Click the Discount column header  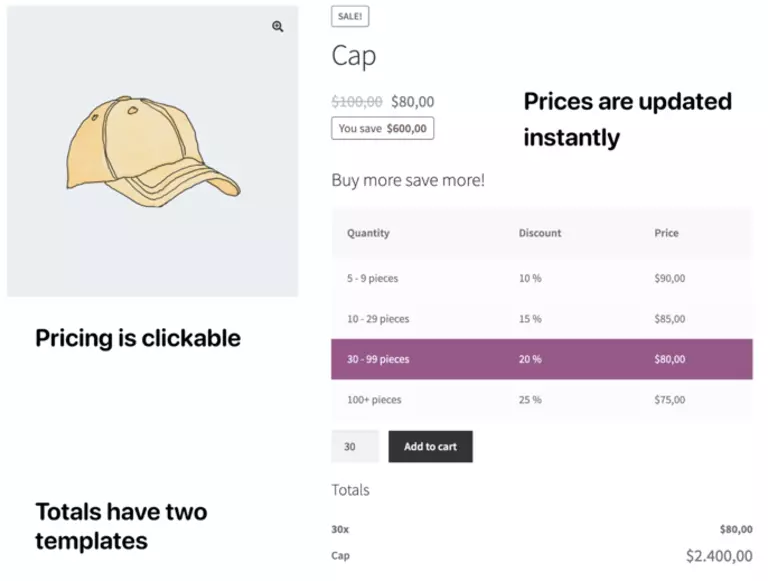pyautogui.click(x=540, y=233)
